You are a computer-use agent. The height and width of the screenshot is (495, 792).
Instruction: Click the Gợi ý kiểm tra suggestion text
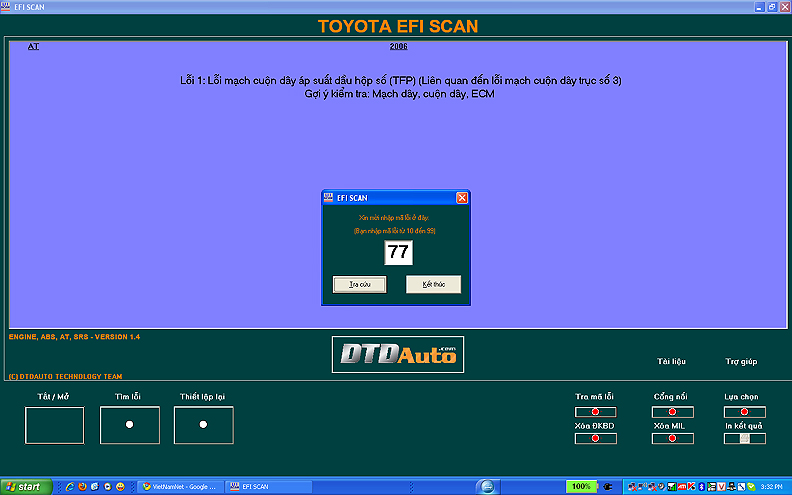coord(399,94)
